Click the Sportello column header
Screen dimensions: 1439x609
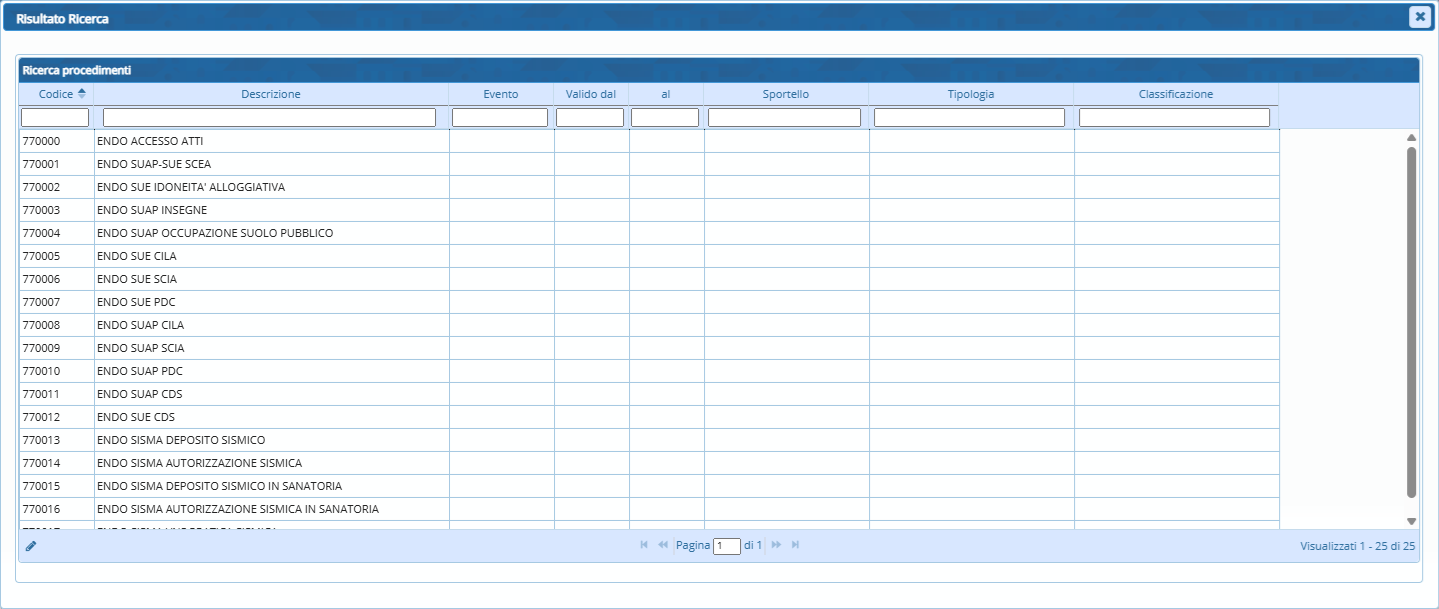(x=785, y=94)
